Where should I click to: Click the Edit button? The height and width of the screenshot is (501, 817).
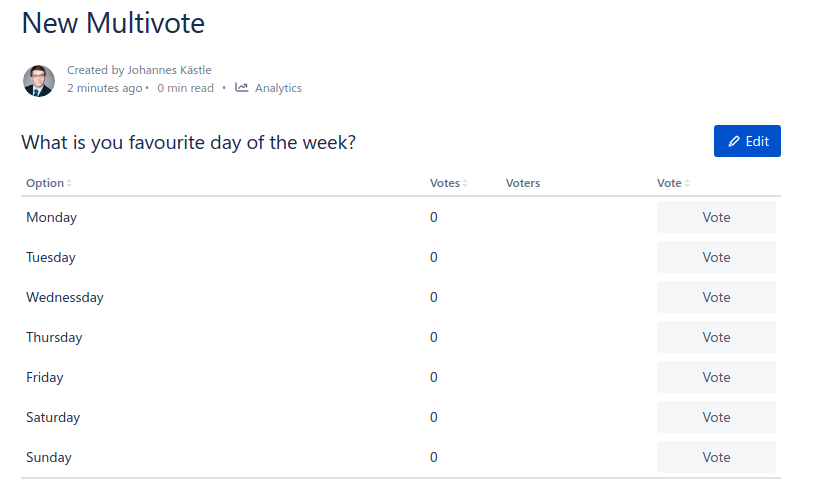pos(747,142)
